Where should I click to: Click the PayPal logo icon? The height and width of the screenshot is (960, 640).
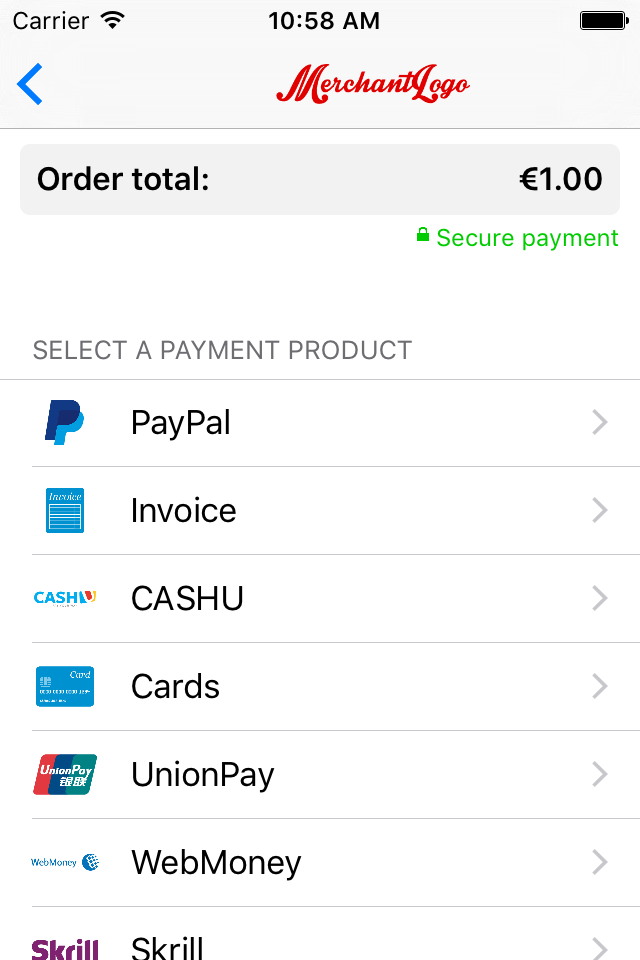pyautogui.click(x=64, y=422)
